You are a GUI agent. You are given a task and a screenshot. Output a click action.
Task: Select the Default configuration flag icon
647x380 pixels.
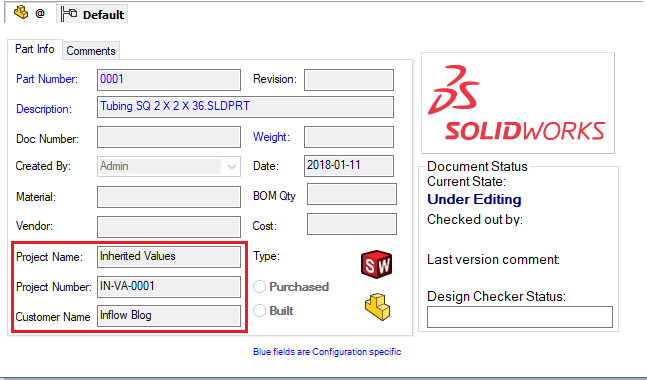click(x=69, y=14)
